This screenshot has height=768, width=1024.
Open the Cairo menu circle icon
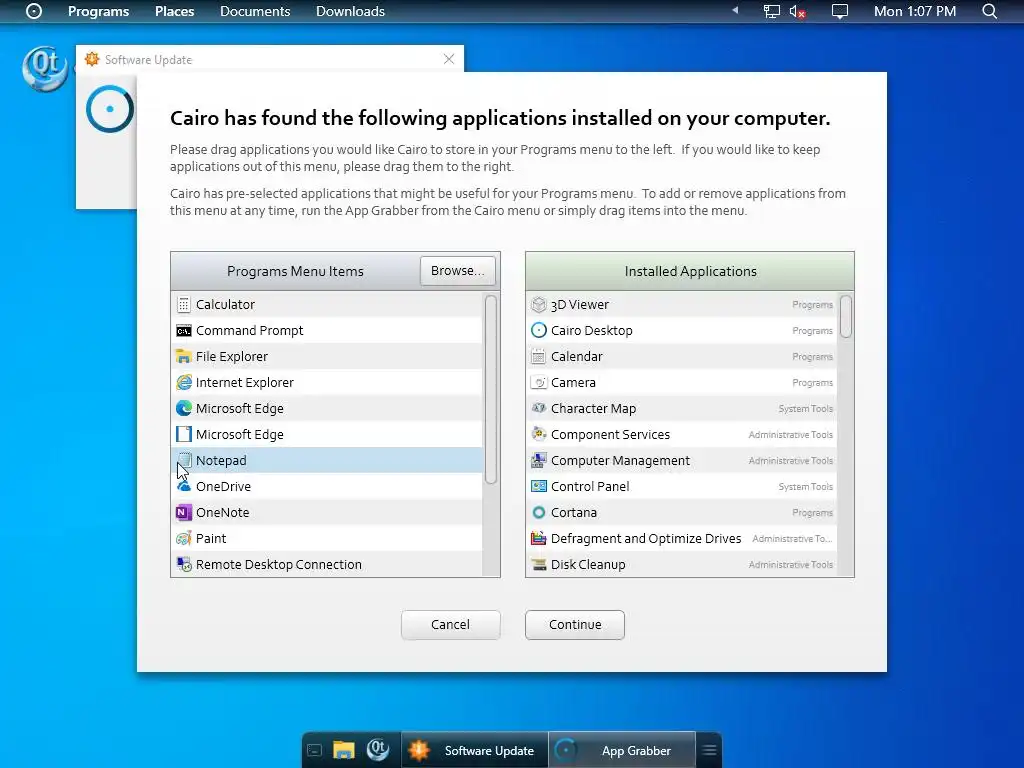[x=34, y=11]
